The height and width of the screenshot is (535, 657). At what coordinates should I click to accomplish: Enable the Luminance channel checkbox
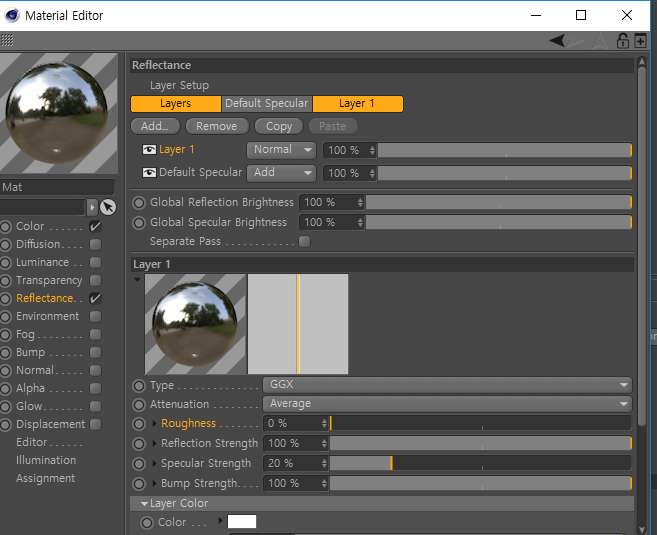tap(96, 262)
